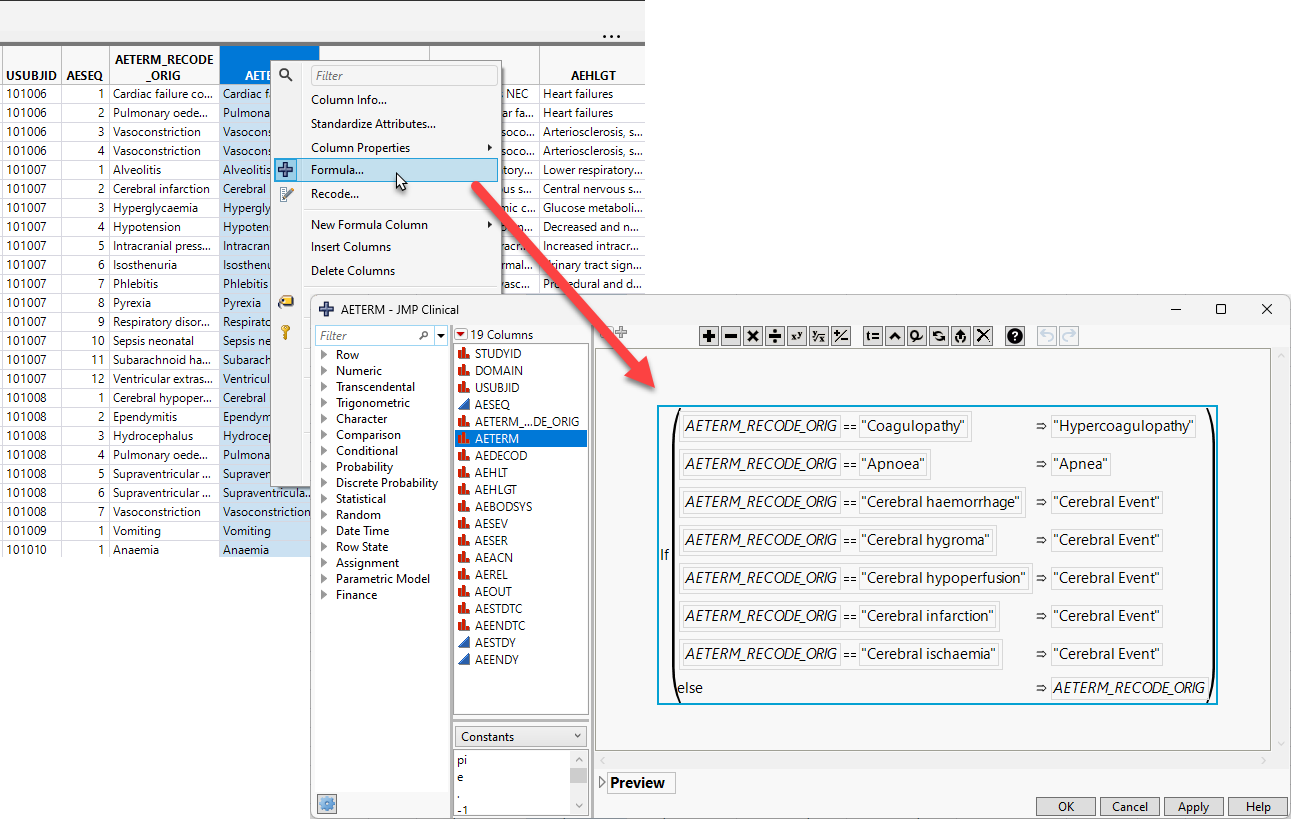Select the AEDECOD column in the list
Image resolution: width=1291 pixels, height=819 pixels.
[x=520, y=455]
